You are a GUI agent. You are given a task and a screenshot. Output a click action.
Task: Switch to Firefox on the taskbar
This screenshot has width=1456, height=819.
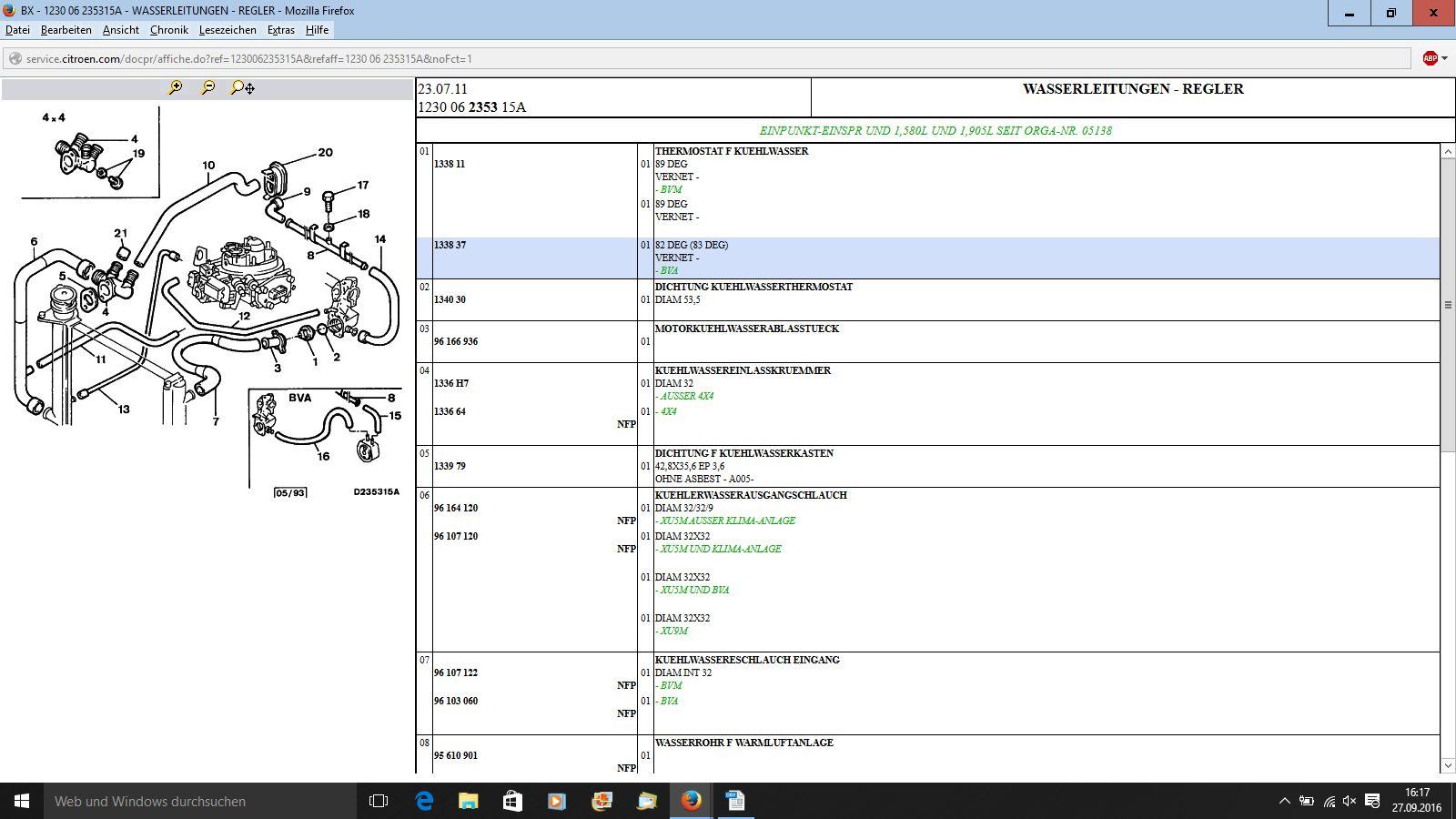tap(692, 801)
